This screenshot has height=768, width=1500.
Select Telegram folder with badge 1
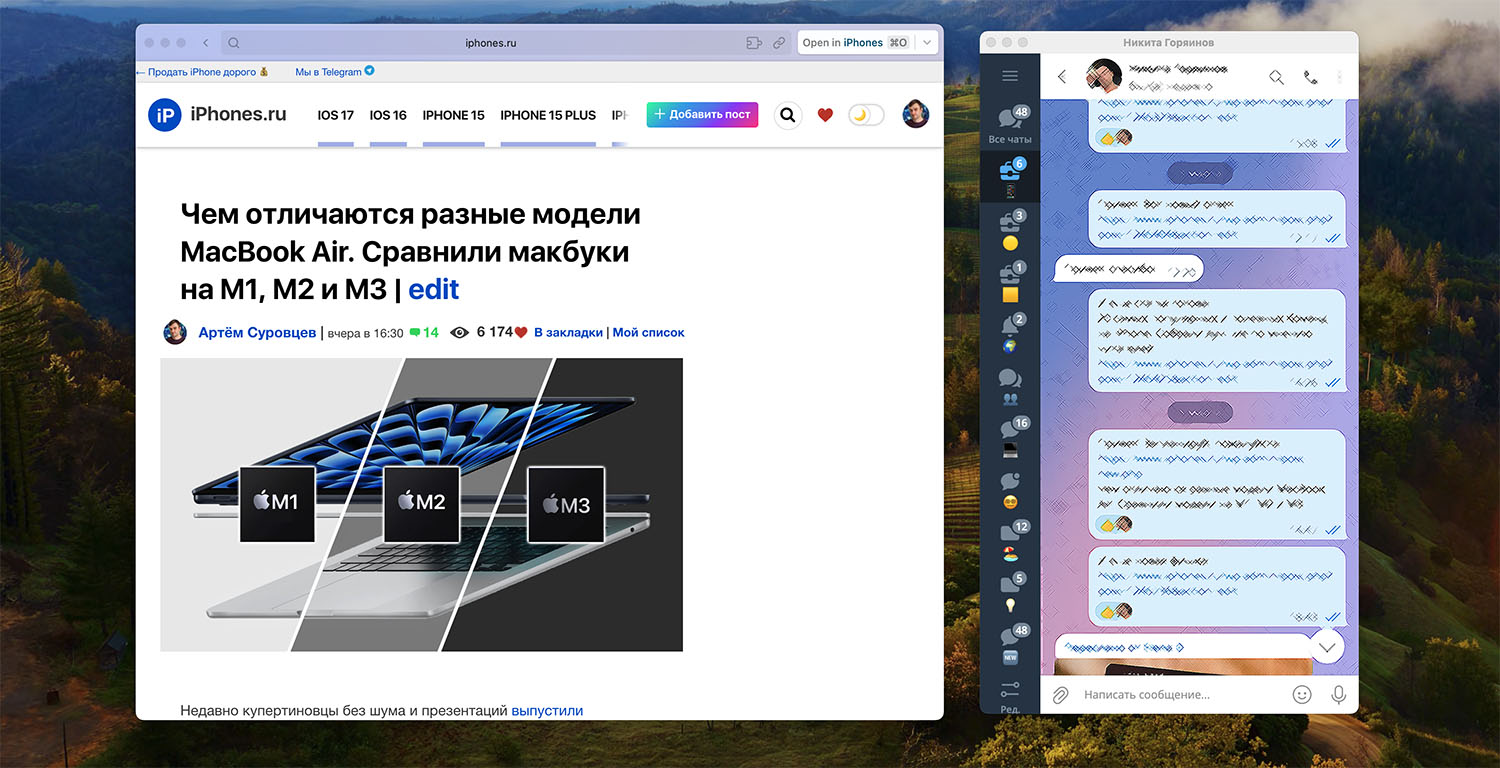point(1010,282)
